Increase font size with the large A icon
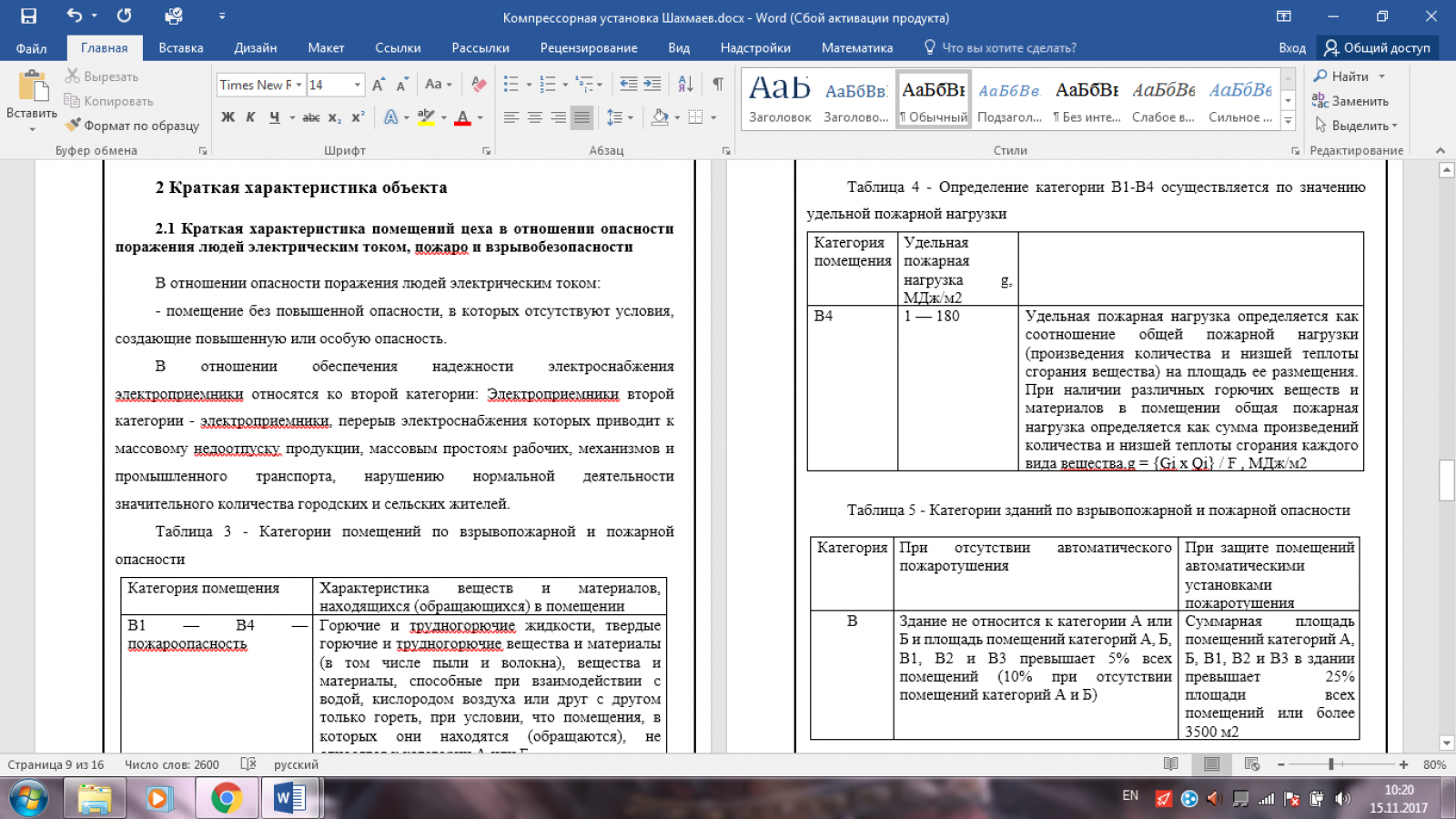The height and width of the screenshot is (819, 1456). point(379,85)
